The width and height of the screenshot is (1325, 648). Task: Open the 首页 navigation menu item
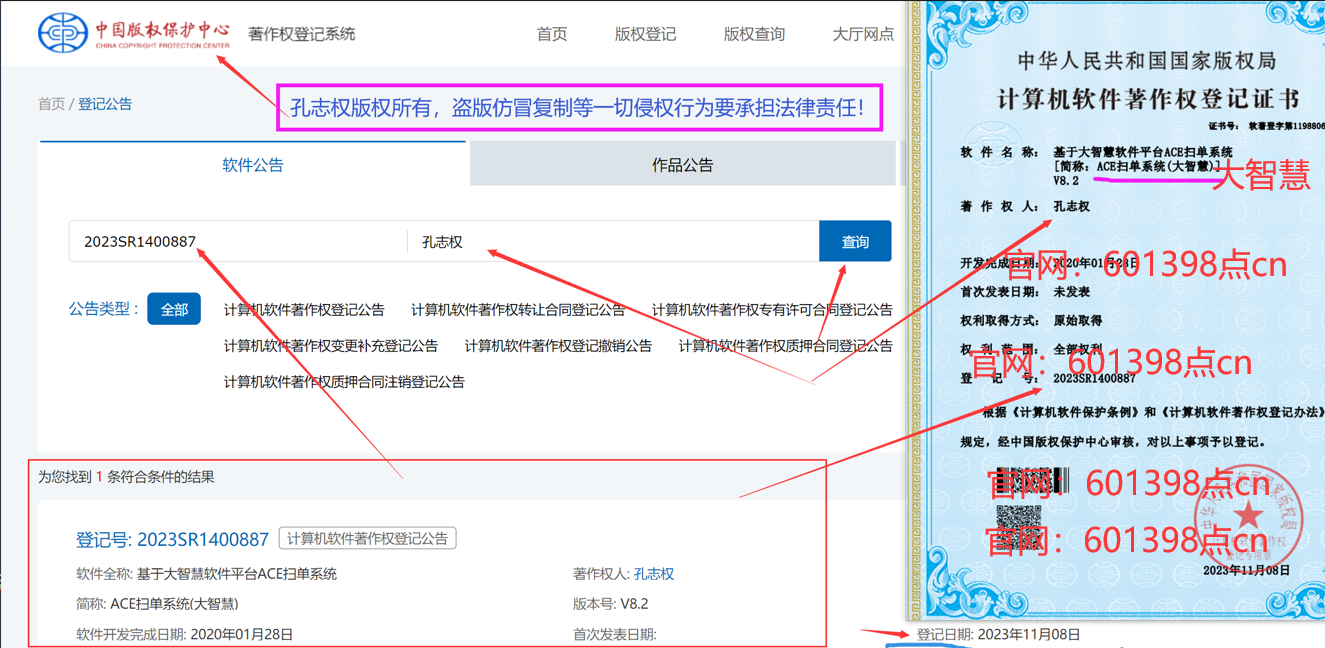coord(552,34)
